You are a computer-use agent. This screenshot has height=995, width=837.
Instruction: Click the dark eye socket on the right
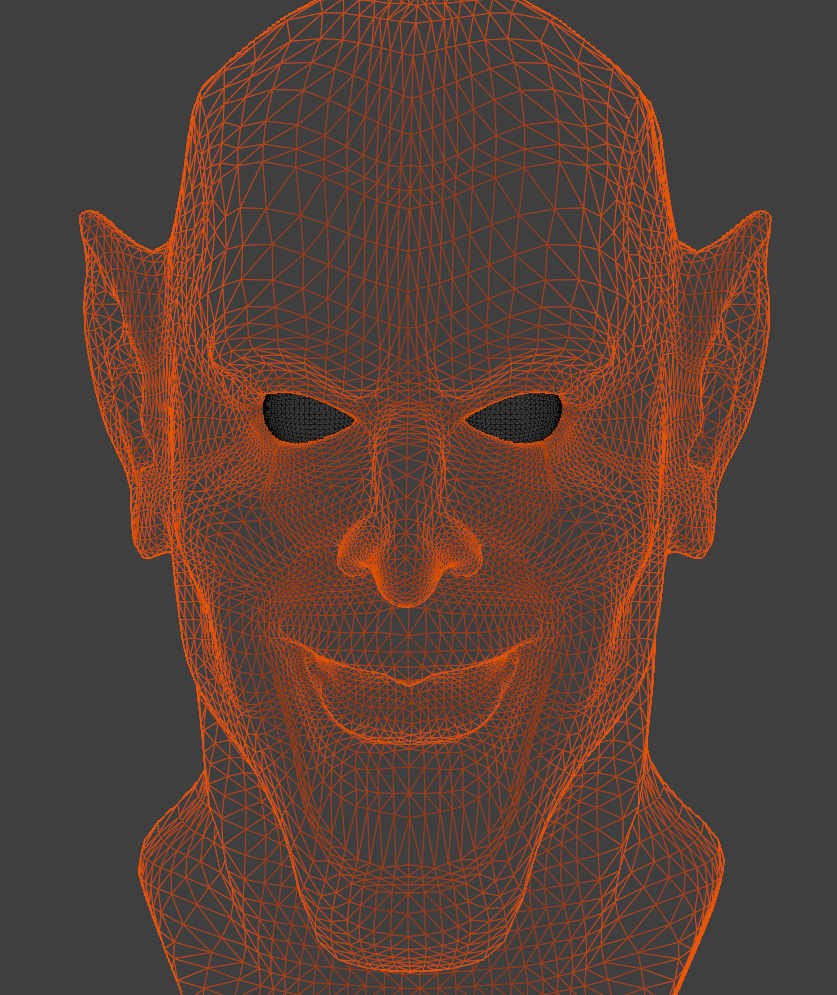(518, 417)
